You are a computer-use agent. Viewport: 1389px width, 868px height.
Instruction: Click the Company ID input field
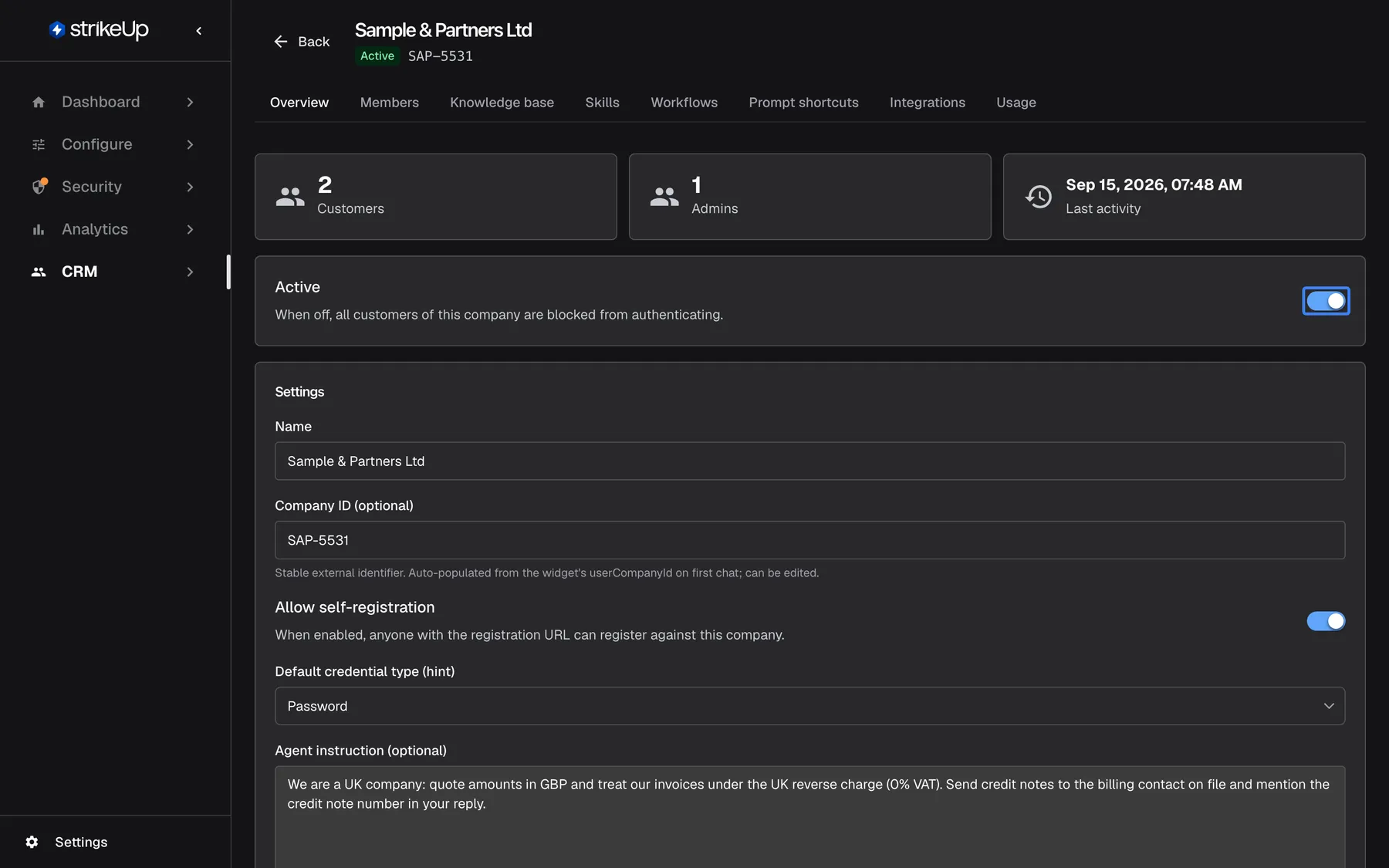809,540
